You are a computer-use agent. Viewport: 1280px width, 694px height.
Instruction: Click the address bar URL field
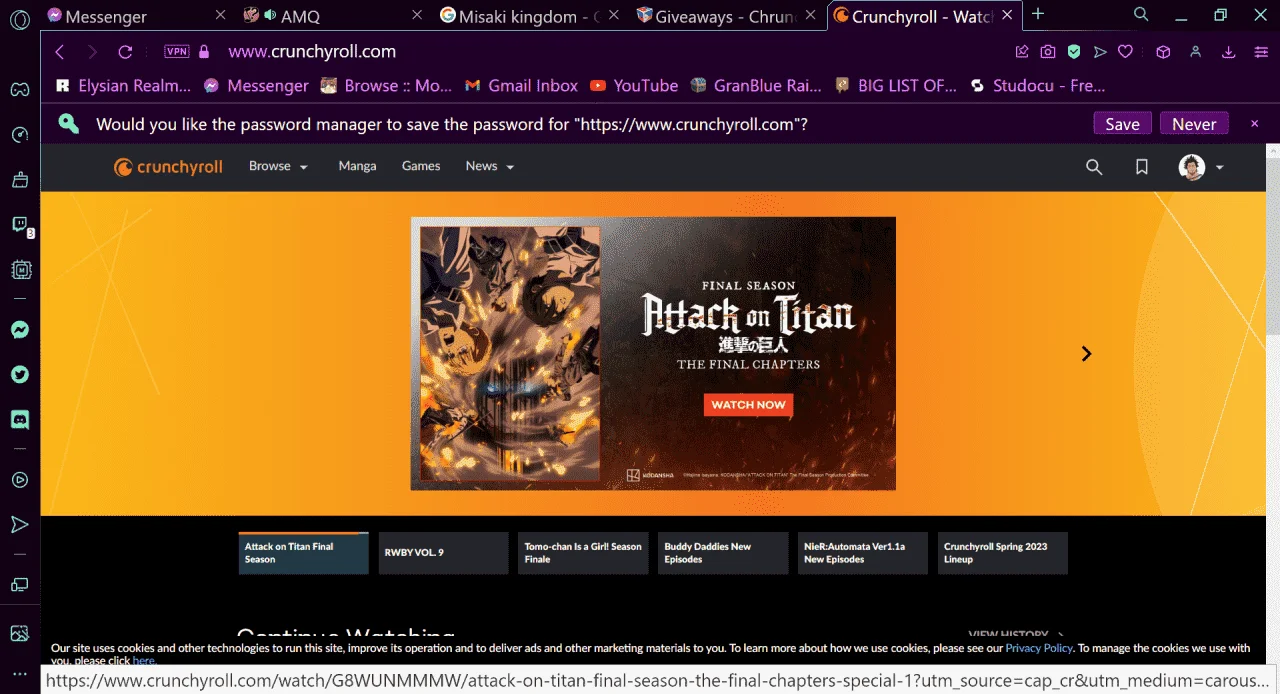coord(600,52)
